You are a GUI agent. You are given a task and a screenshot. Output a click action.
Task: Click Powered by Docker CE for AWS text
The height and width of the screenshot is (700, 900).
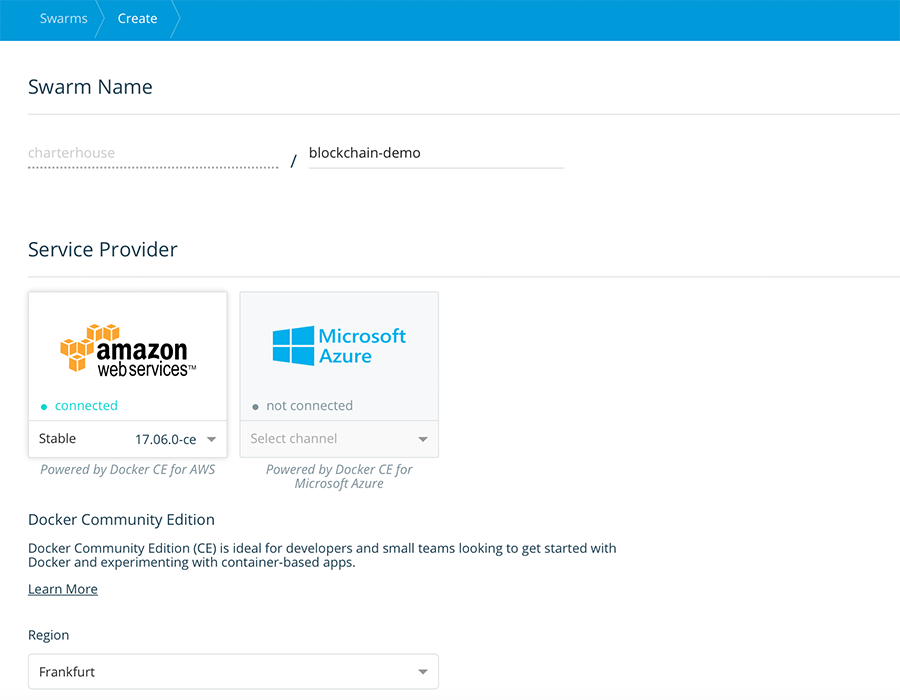127,469
